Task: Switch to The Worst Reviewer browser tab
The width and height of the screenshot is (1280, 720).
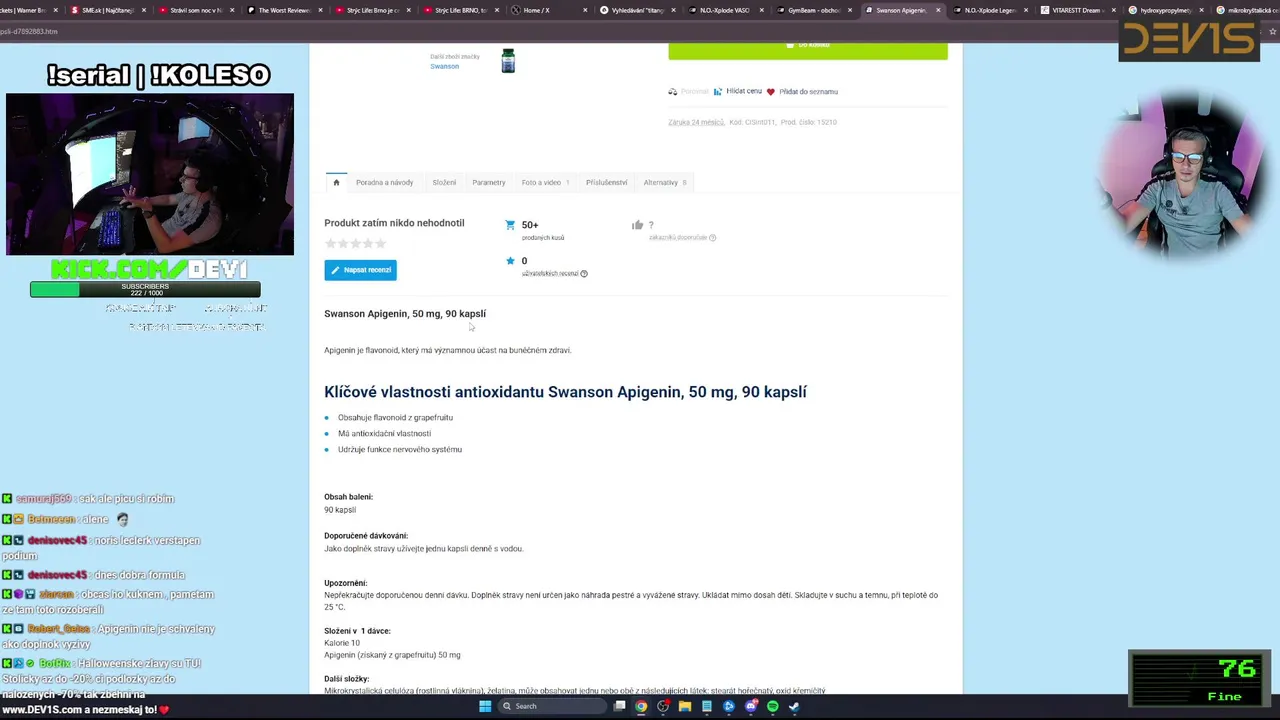Action: point(284,10)
